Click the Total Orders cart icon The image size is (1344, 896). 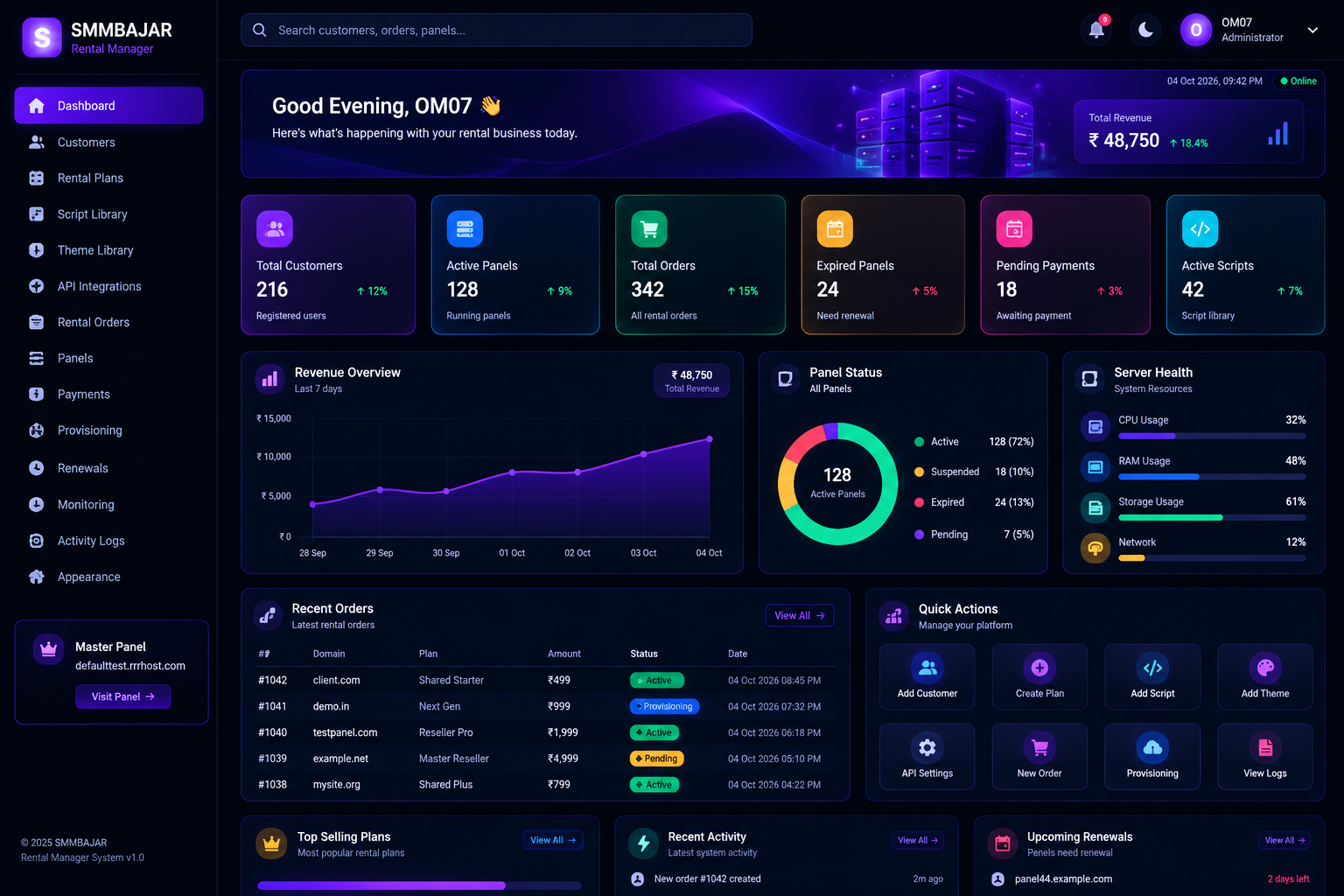[x=649, y=229]
